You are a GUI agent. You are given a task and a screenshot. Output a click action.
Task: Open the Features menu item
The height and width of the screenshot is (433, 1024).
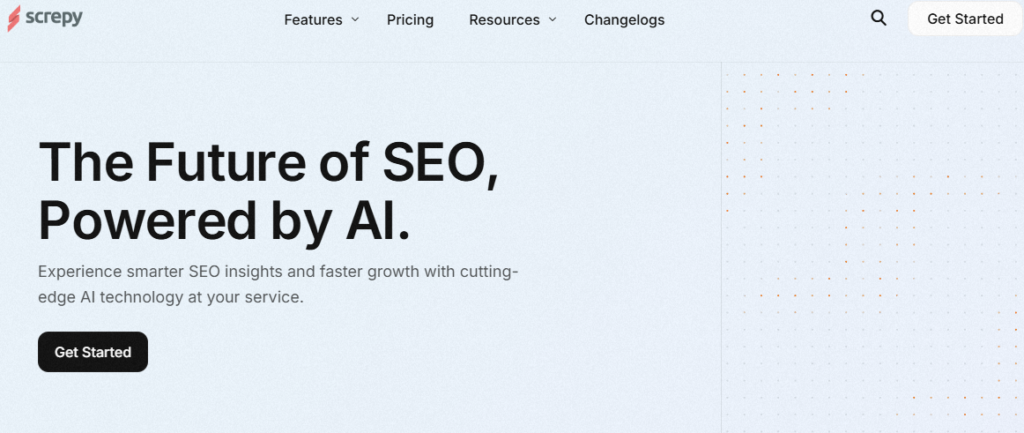tap(313, 20)
